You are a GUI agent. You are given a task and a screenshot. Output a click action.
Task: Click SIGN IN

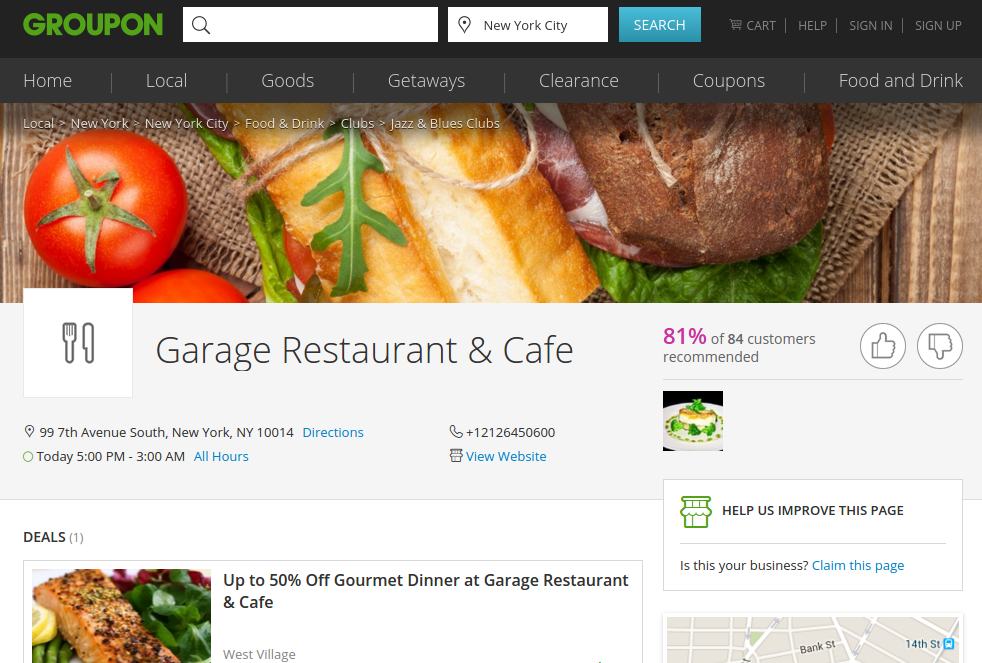click(871, 26)
